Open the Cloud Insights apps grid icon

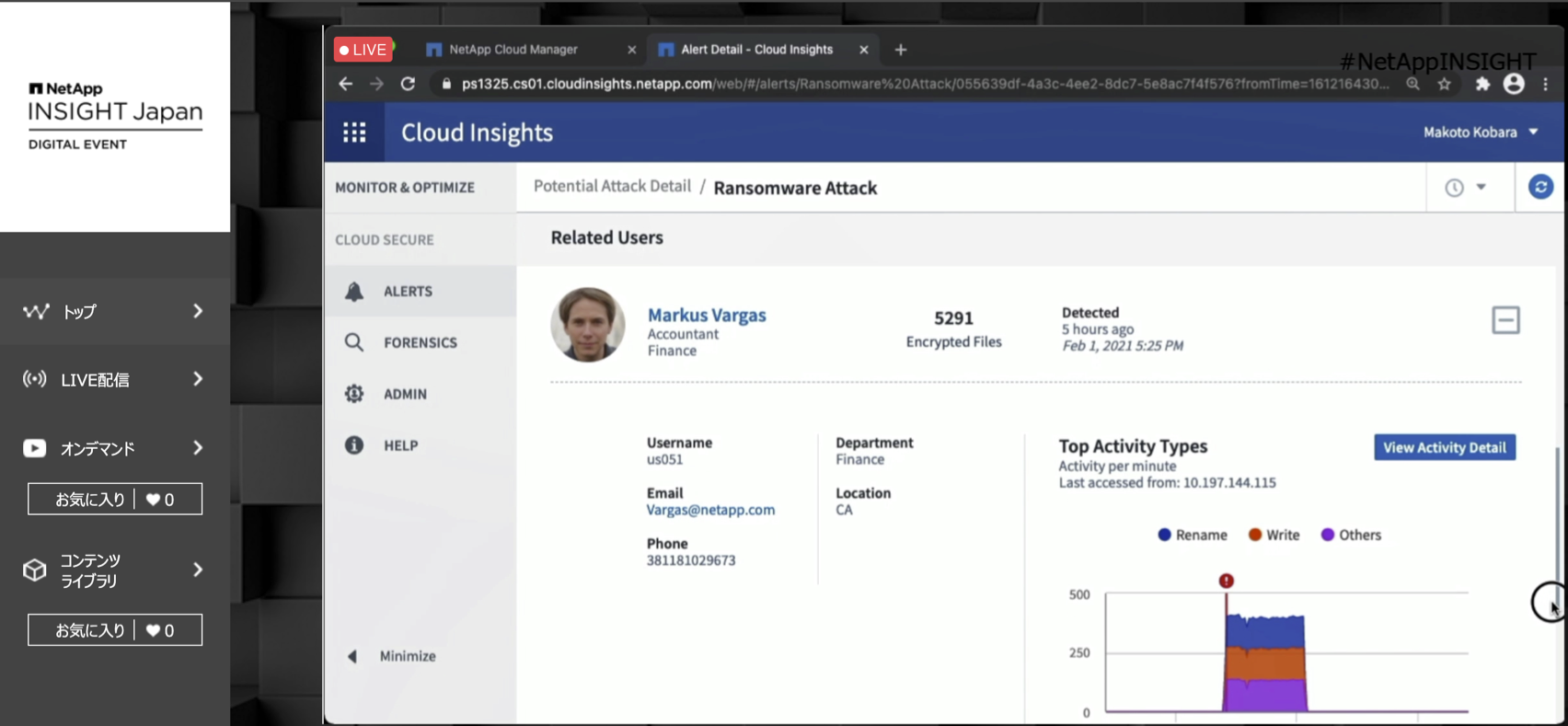(x=354, y=133)
